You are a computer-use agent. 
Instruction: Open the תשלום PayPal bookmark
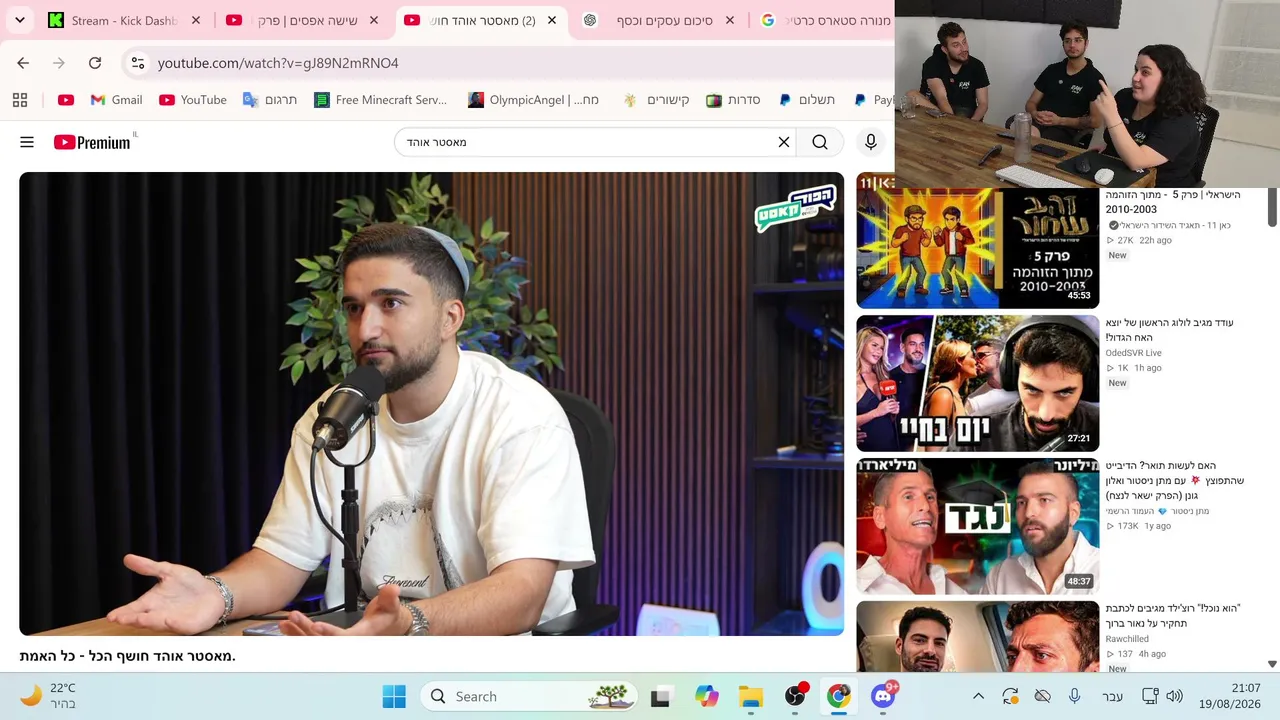click(x=806, y=100)
